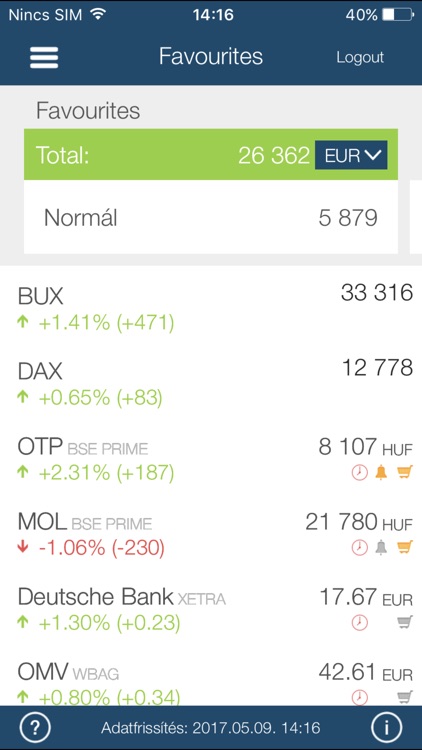Open the help question mark icon
422x750 pixels.
pyautogui.click(x=35, y=728)
